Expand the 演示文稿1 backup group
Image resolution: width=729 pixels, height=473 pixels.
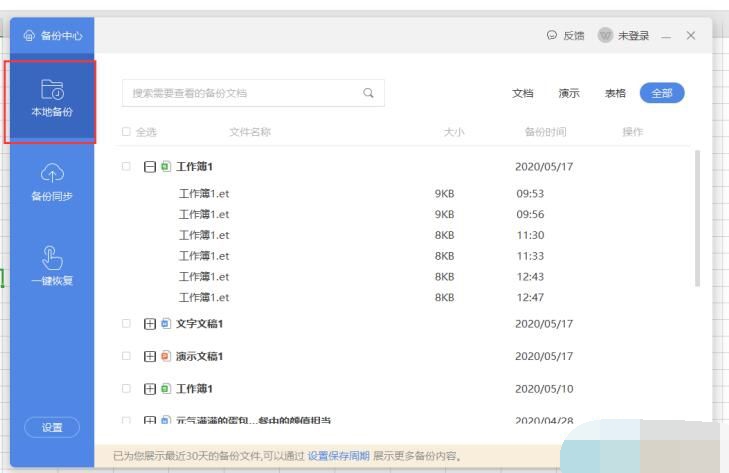point(148,356)
